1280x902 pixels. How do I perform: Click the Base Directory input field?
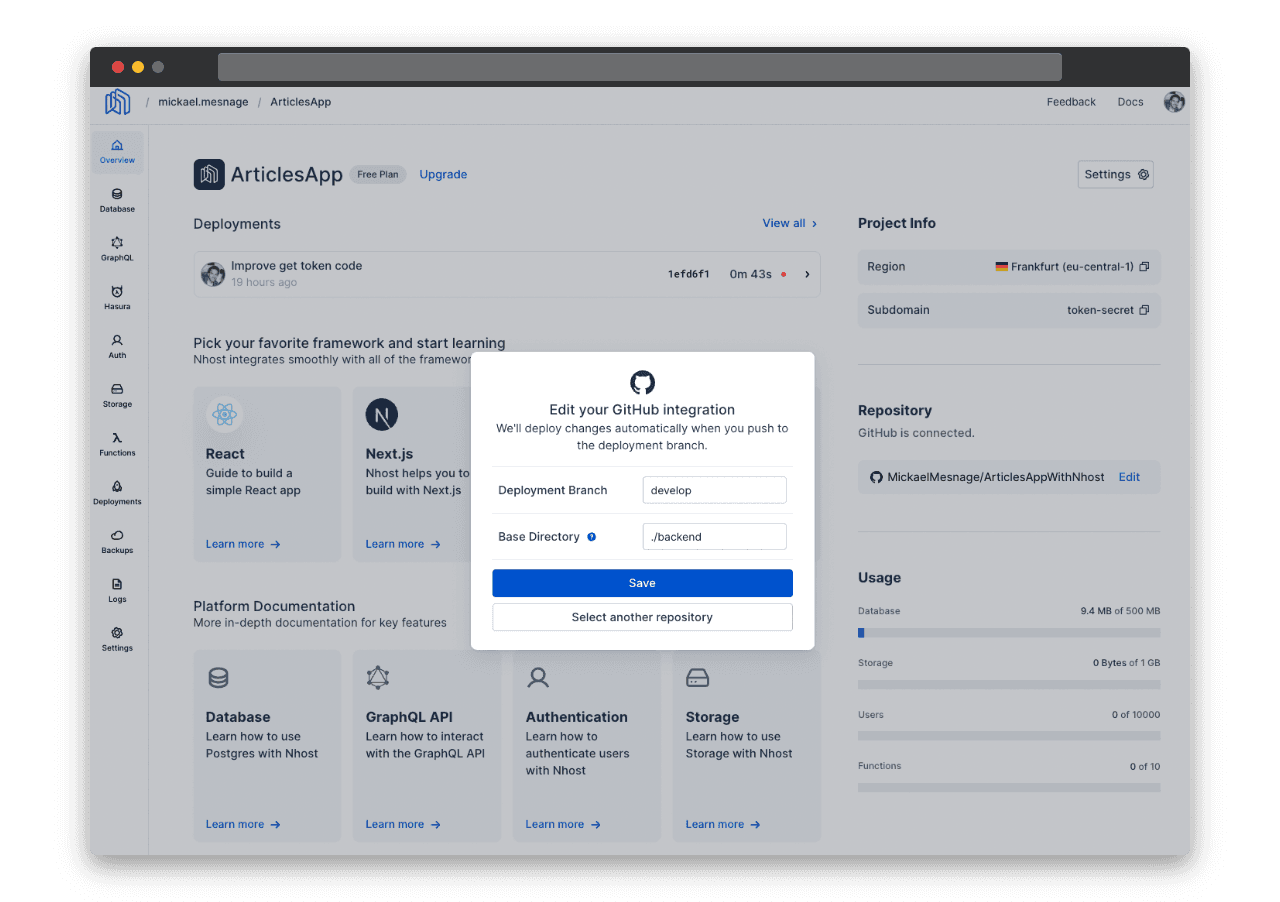coord(714,537)
